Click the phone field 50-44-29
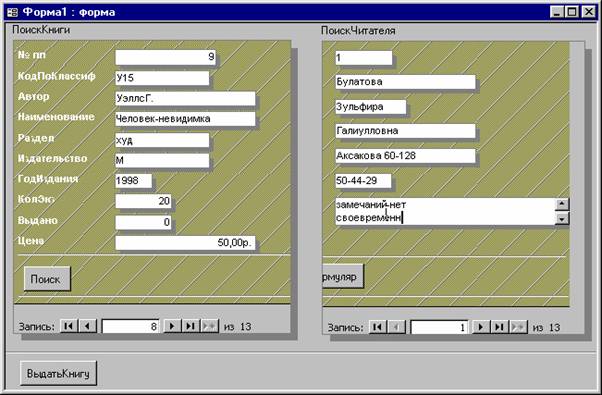This screenshot has height=395, width=602. click(363, 181)
